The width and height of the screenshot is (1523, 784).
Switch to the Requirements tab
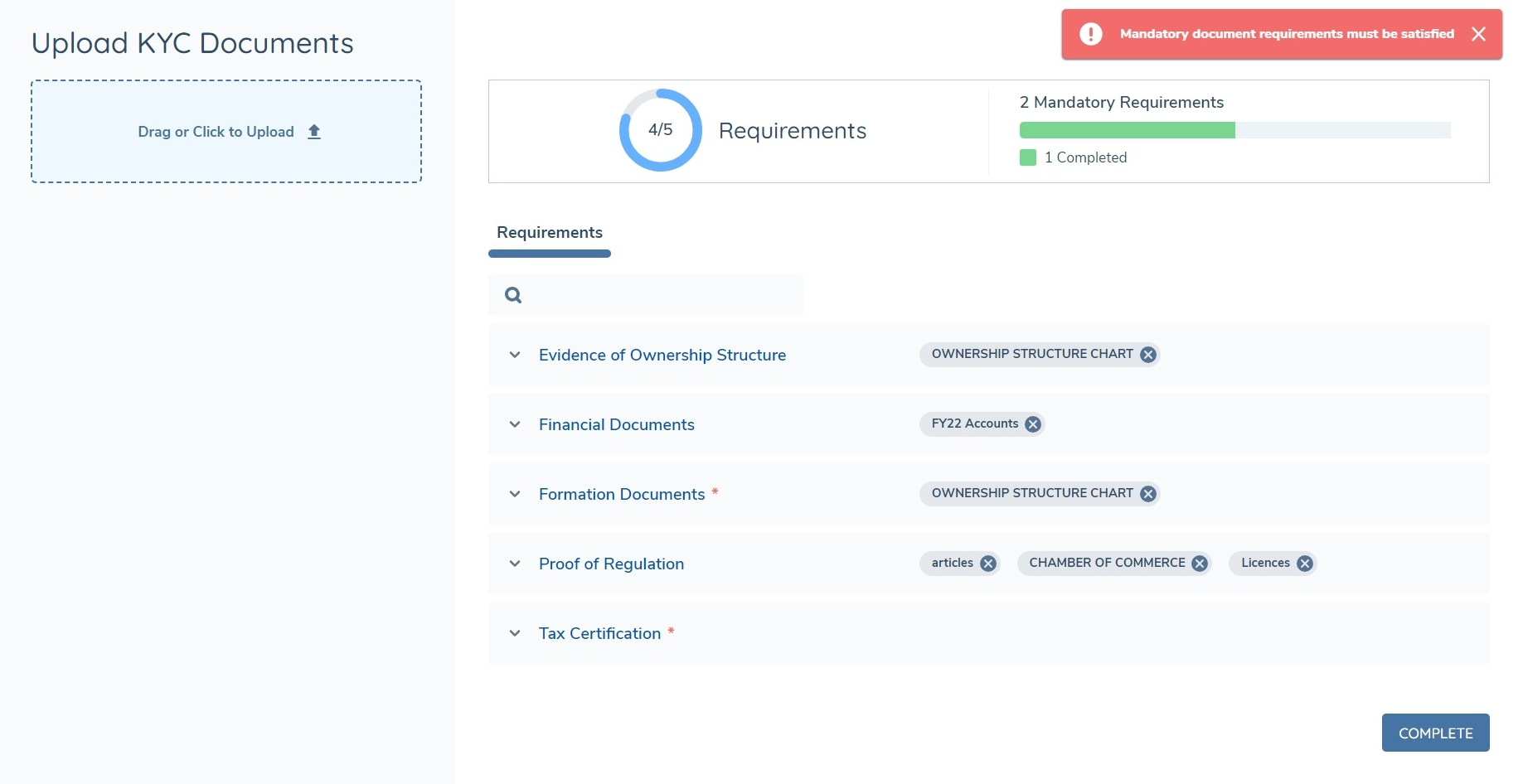549,233
